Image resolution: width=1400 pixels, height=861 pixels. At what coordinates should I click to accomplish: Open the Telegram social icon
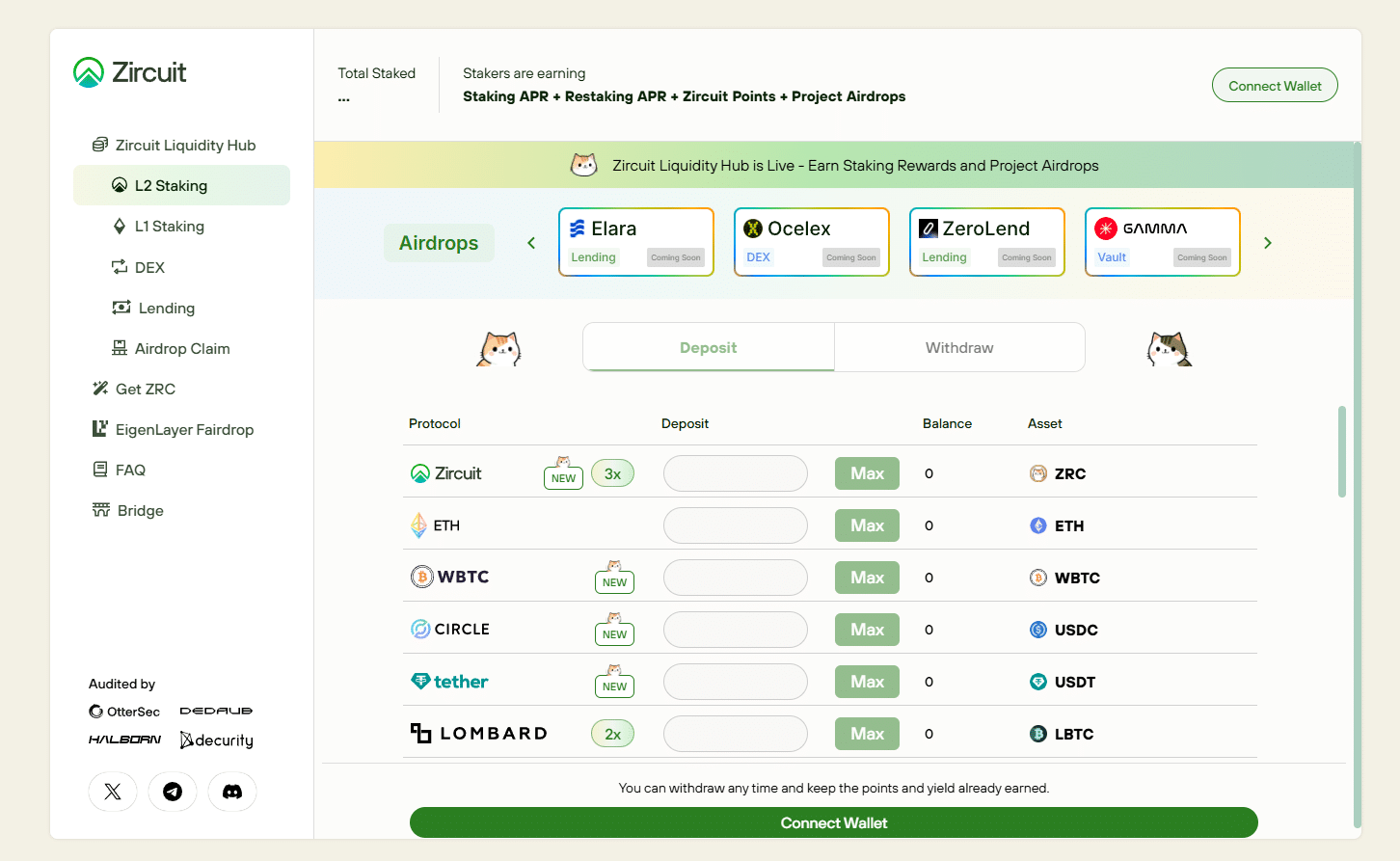(x=173, y=792)
